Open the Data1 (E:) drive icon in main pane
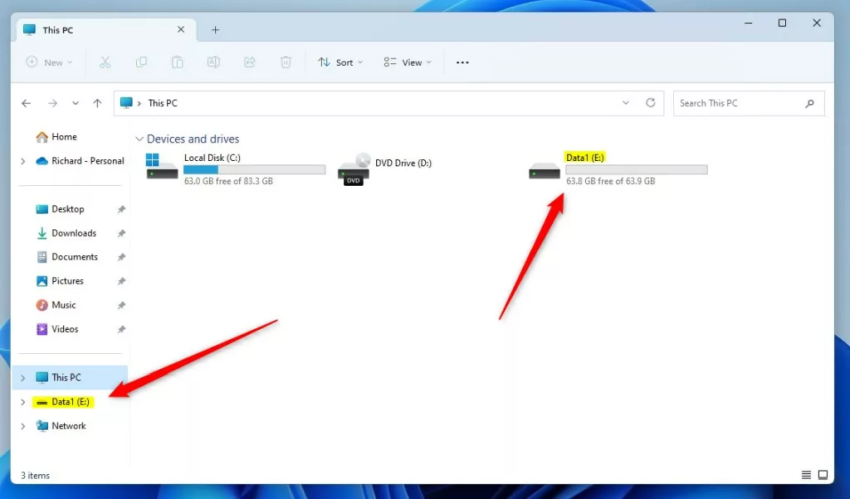850x499 pixels. 544,171
